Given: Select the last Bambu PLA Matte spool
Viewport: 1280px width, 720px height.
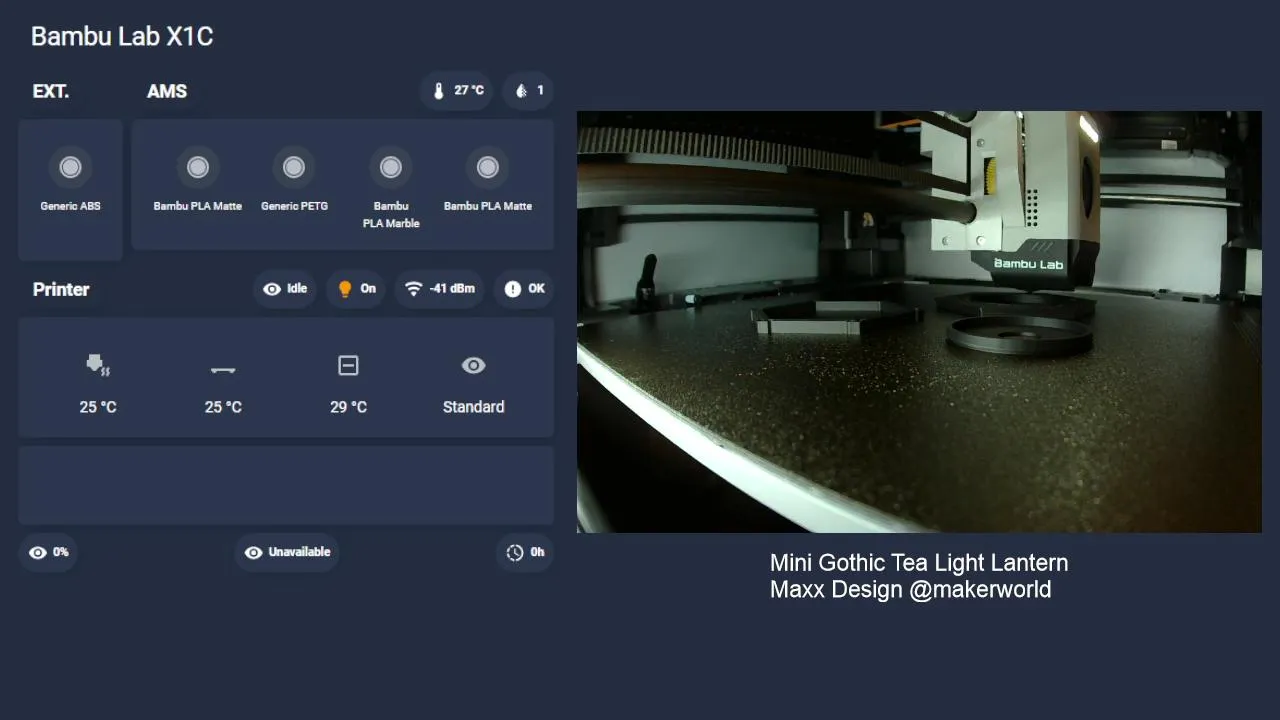Looking at the screenshot, I should click(x=488, y=167).
